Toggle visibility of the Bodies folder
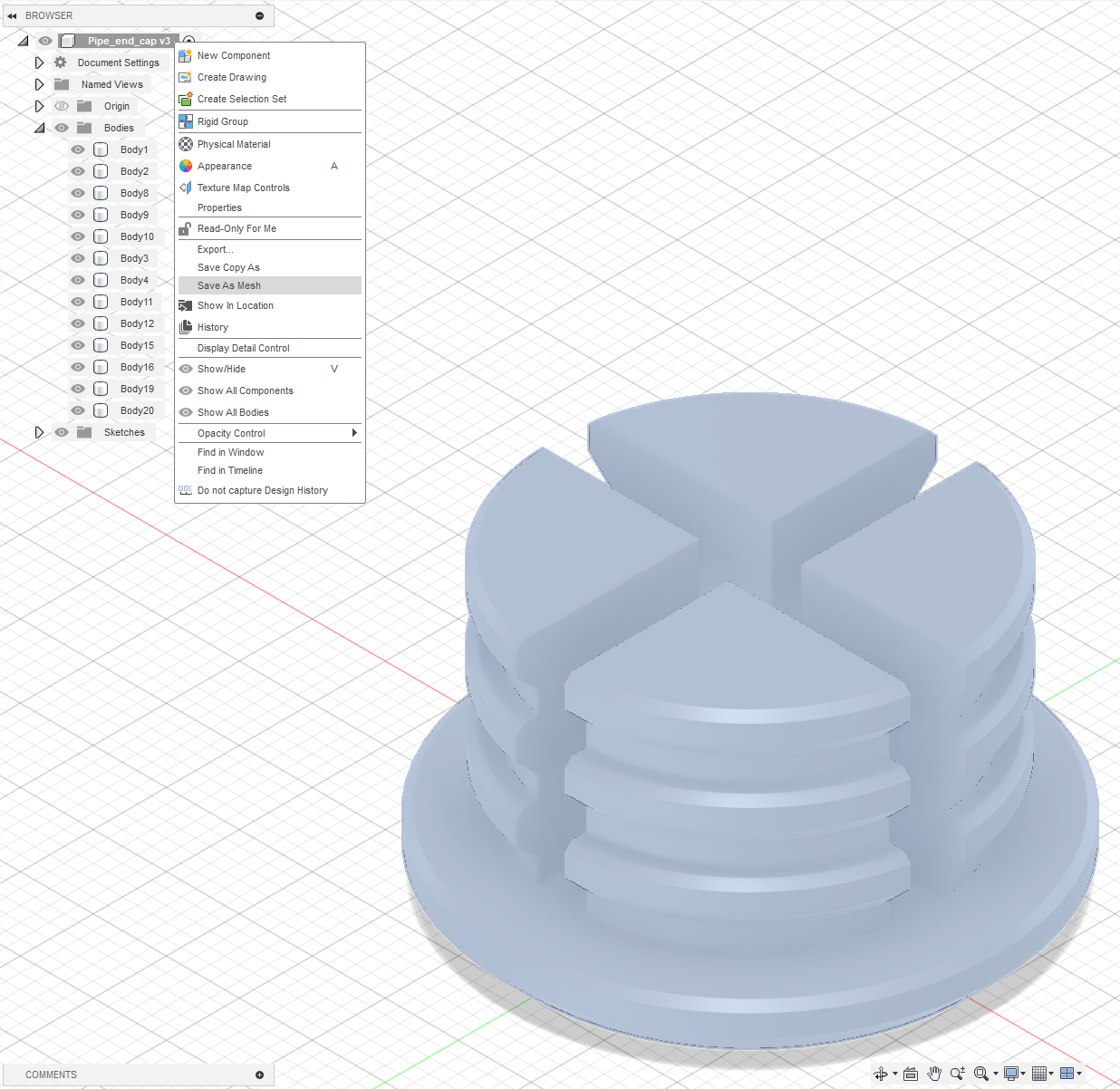The image size is (1120, 1089). point(62,128)
